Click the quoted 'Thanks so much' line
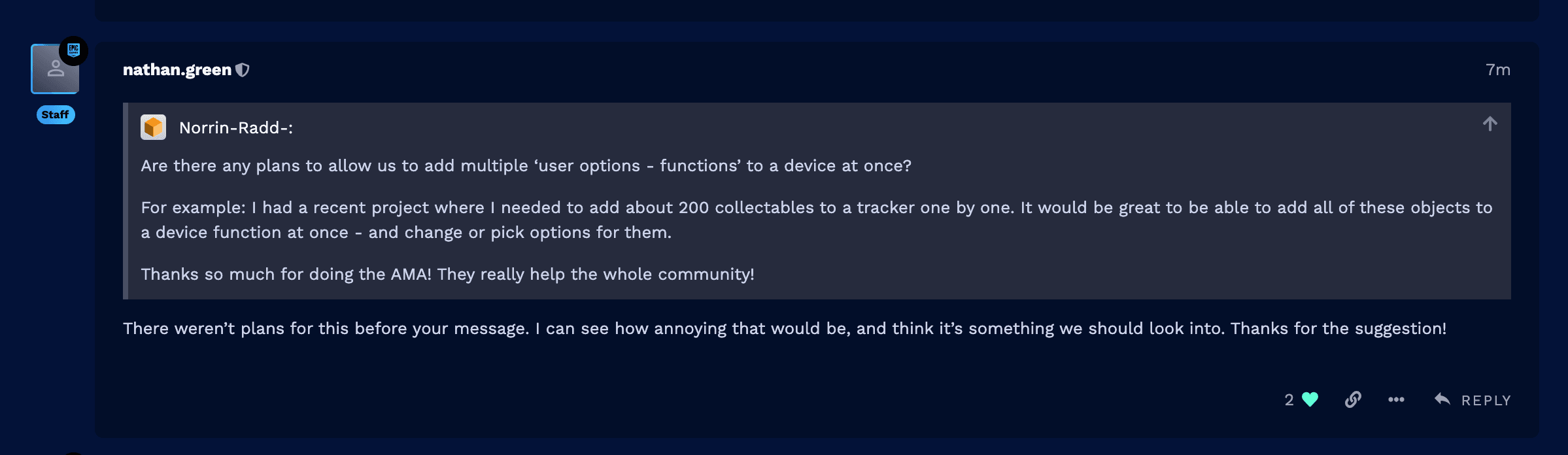 tap(447, 274)
